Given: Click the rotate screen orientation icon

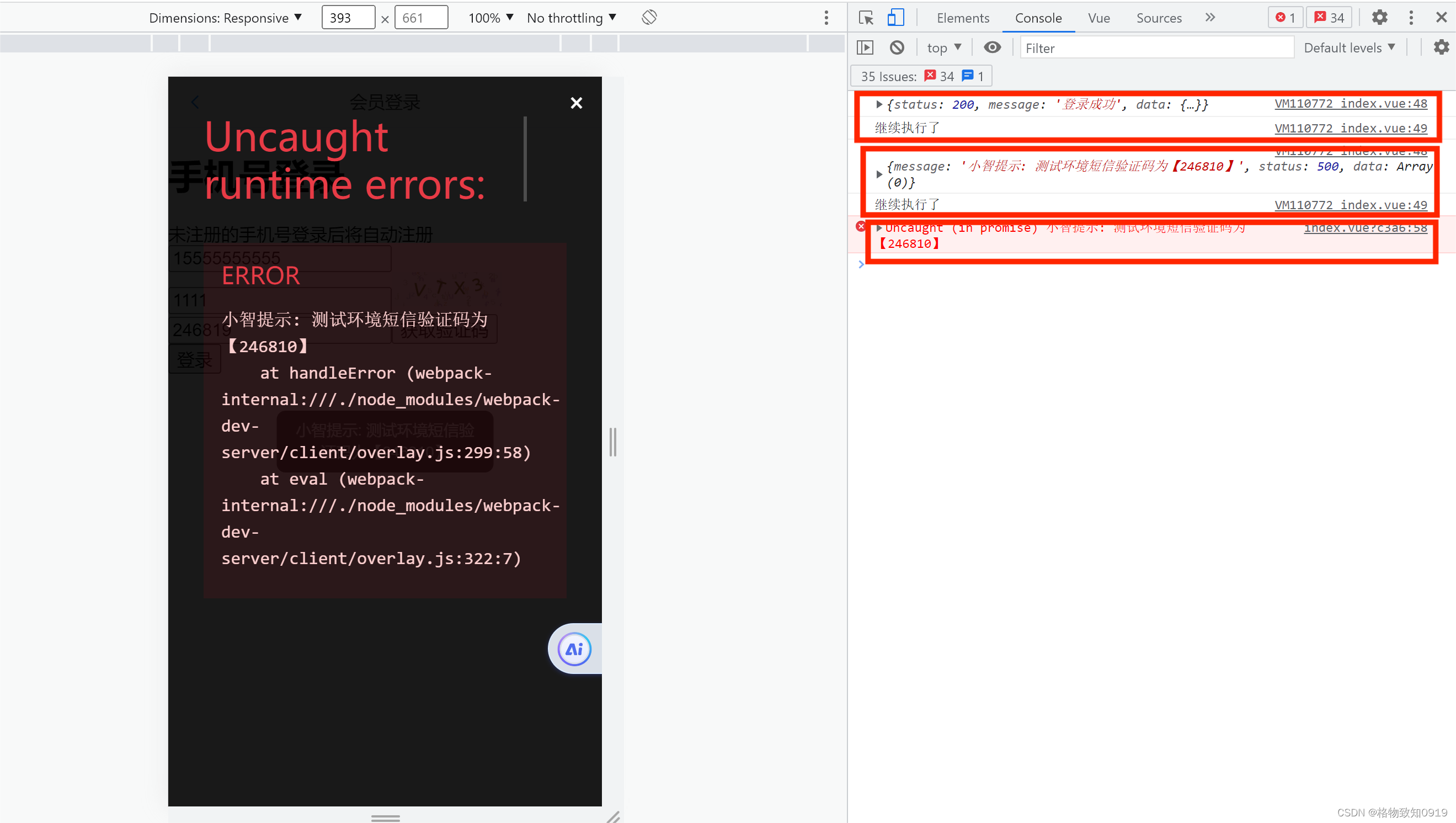Looking at the screenshot, I should point(649,18).
